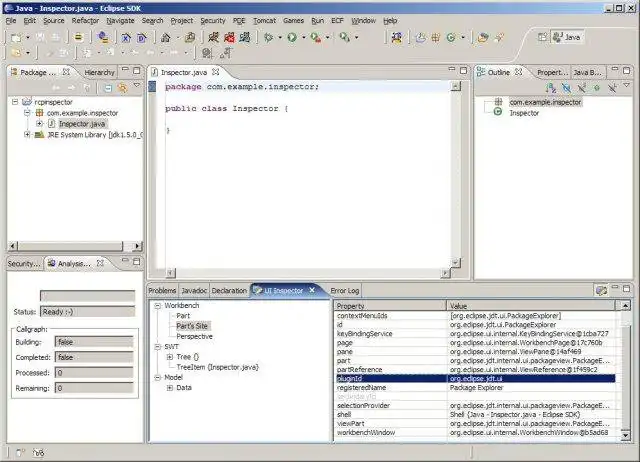Expand the Inspector.java tree node

[39, 123]
